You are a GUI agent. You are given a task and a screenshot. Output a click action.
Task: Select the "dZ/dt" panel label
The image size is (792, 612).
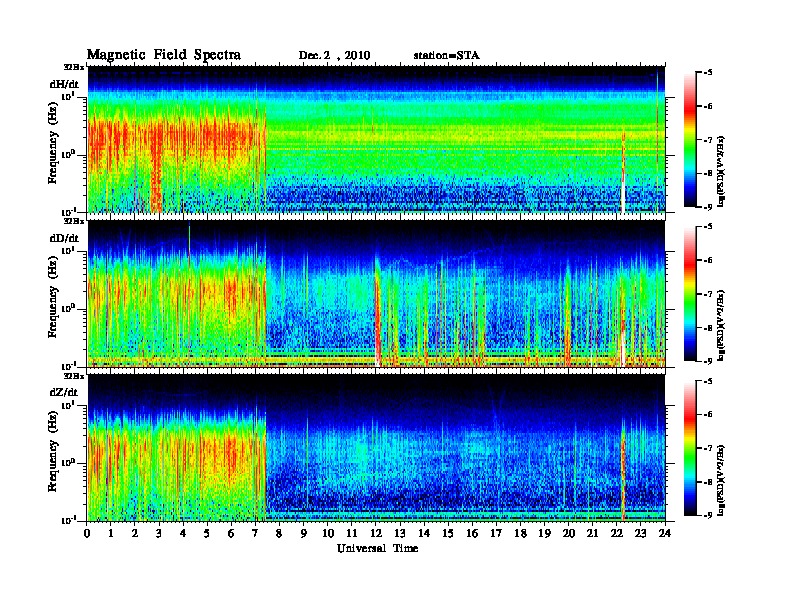(x=64, y=392)
